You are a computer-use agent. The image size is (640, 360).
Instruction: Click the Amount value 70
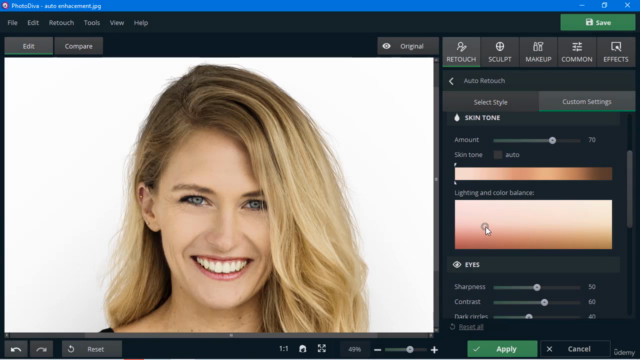(x=592, y=140)
